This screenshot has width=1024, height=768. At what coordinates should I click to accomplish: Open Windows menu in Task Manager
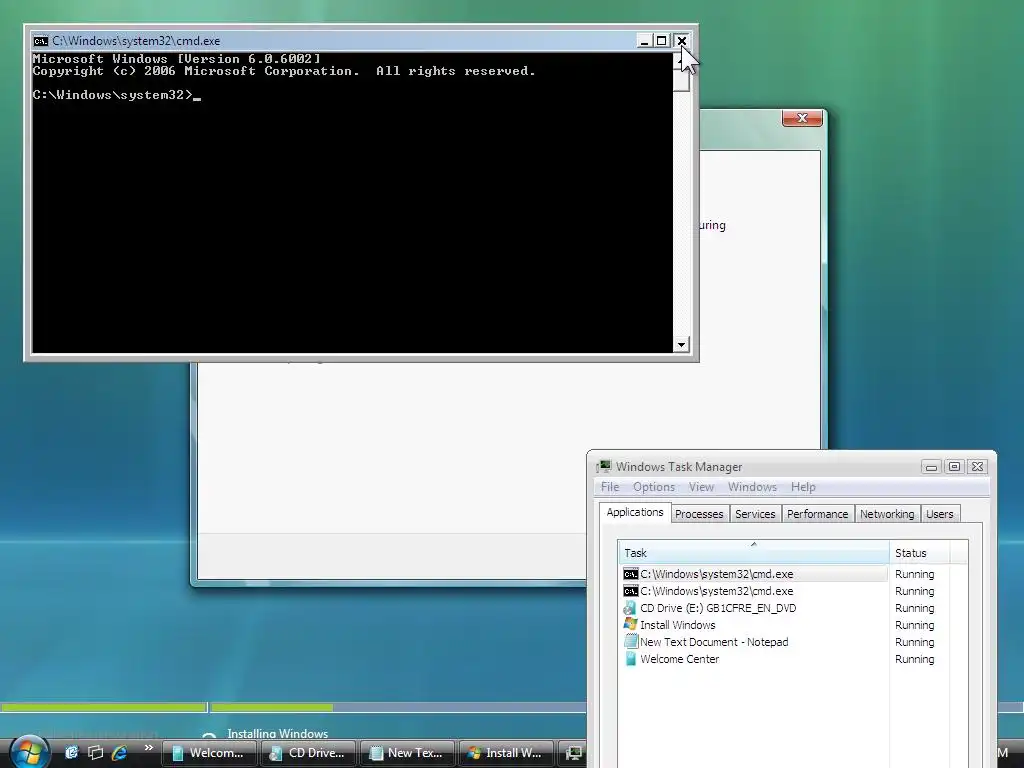pyautogui.click(x=752, y=487)
